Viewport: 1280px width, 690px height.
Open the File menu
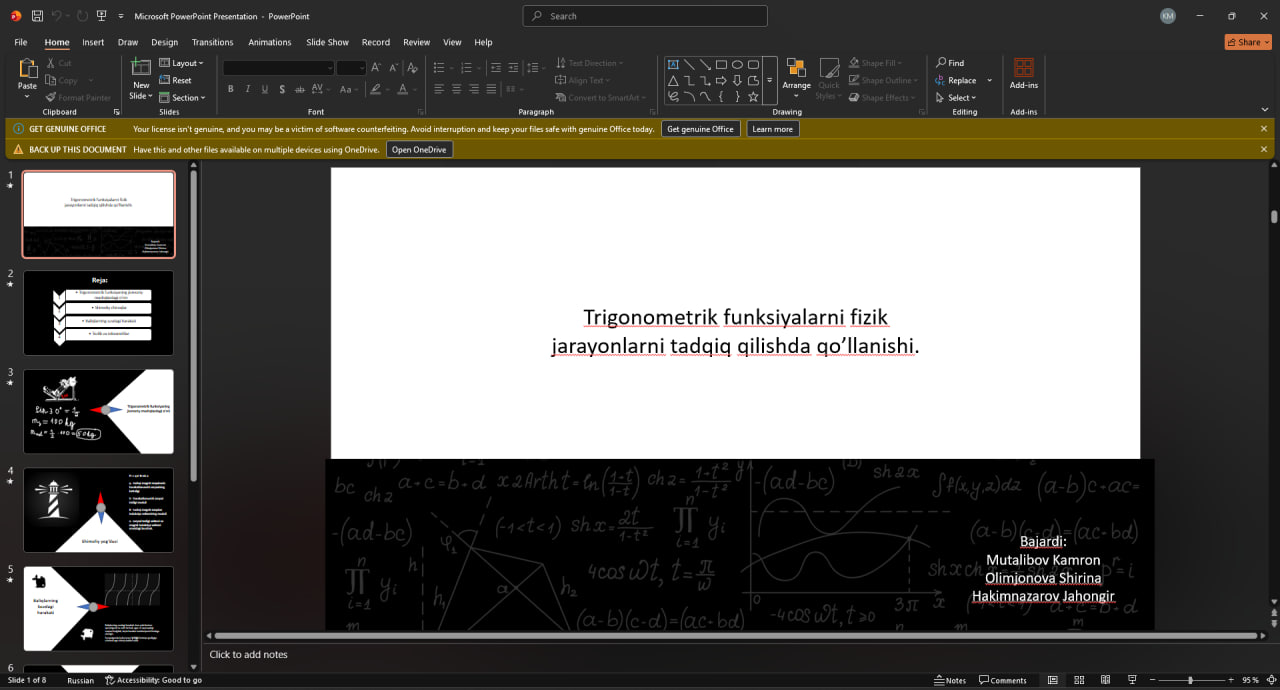(20, 42)
